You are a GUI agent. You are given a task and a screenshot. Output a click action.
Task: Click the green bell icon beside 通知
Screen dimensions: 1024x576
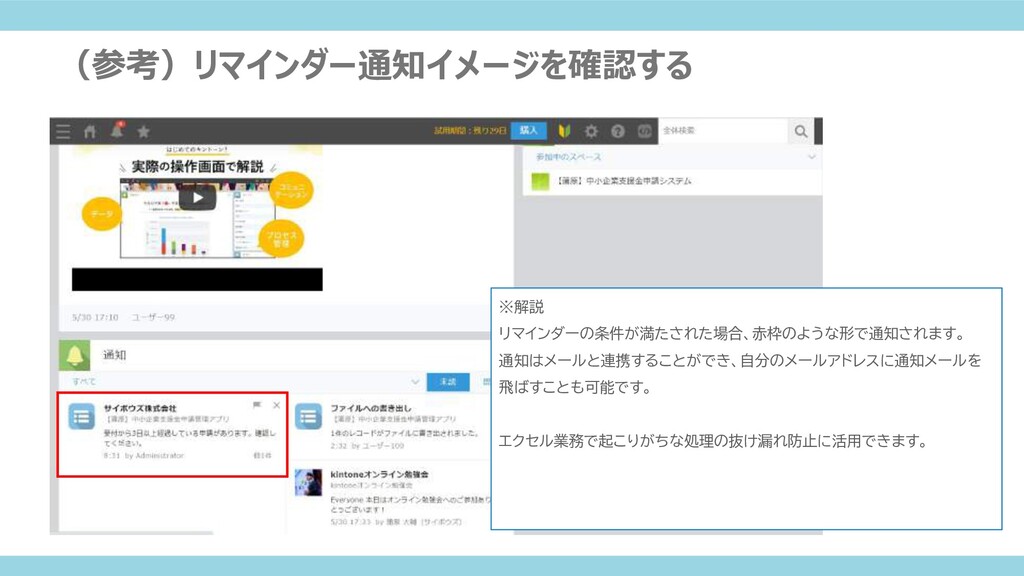pos(74,355)
